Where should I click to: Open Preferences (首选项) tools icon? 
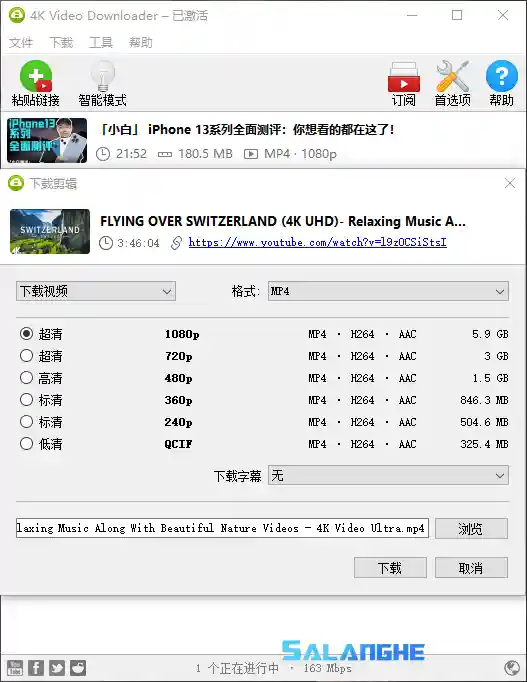point(453,76)
